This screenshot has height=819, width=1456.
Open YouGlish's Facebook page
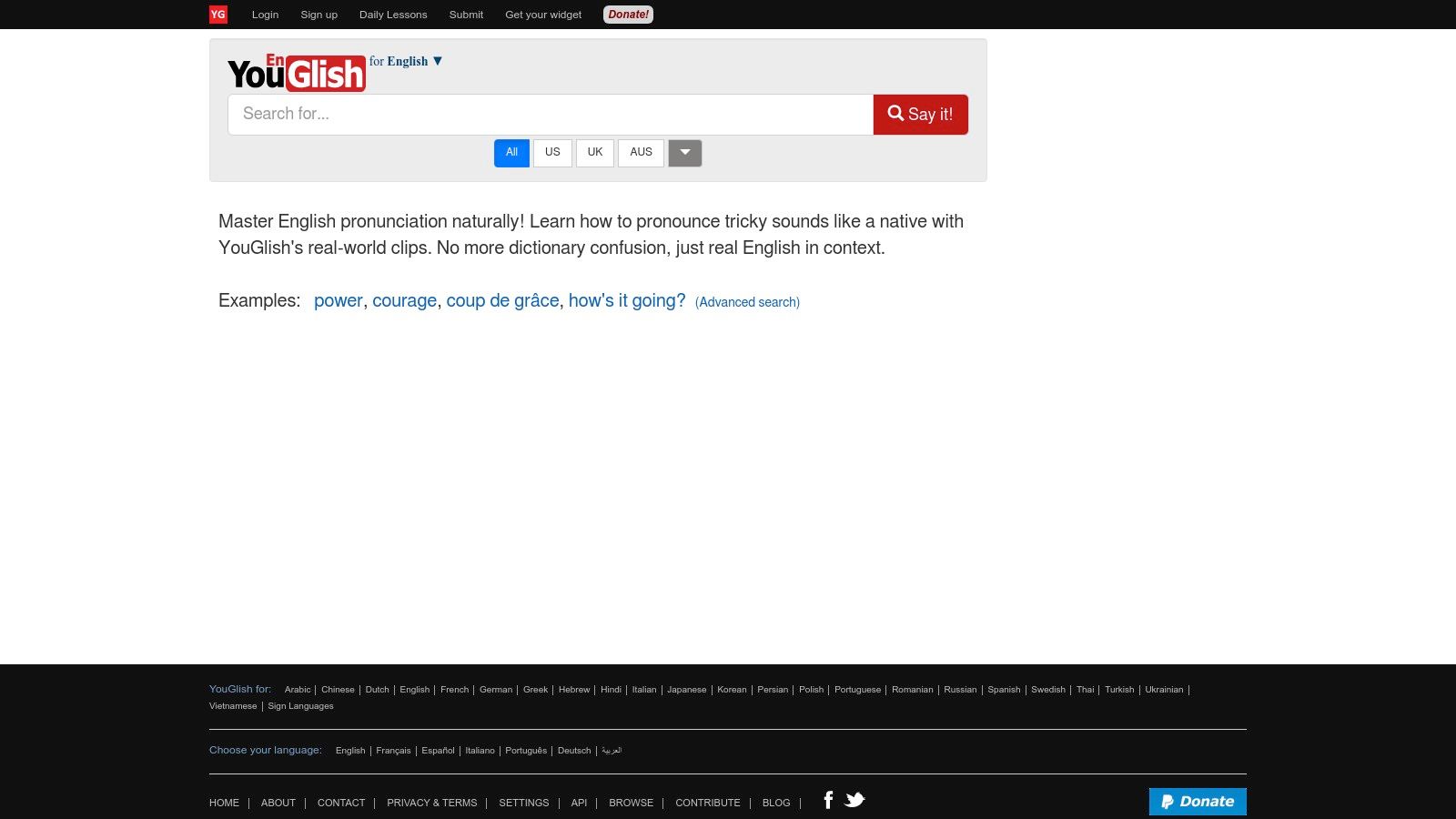828,800
